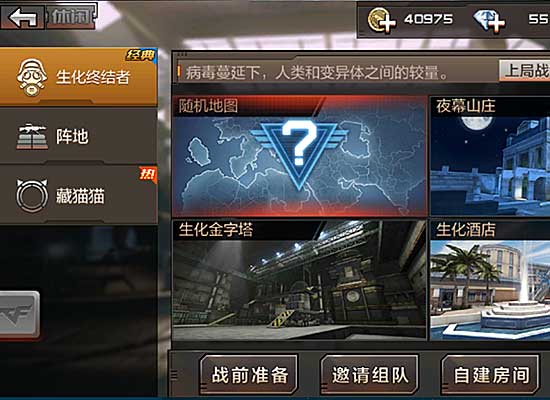Viewport: 550px width, 400px height.
Task: Click the 休闲 title label beside back arrow
Action: (x=71, y=16)
